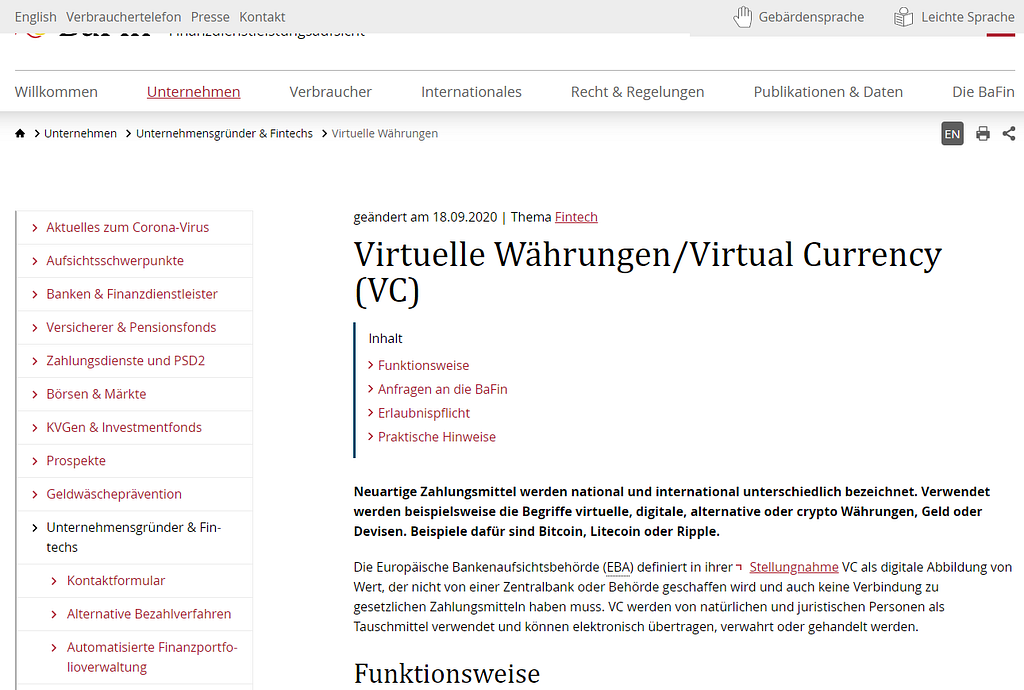Screen dimensions: 1024x690
Task: Jump to Erlaubnispflicht section
Action: 424,413
